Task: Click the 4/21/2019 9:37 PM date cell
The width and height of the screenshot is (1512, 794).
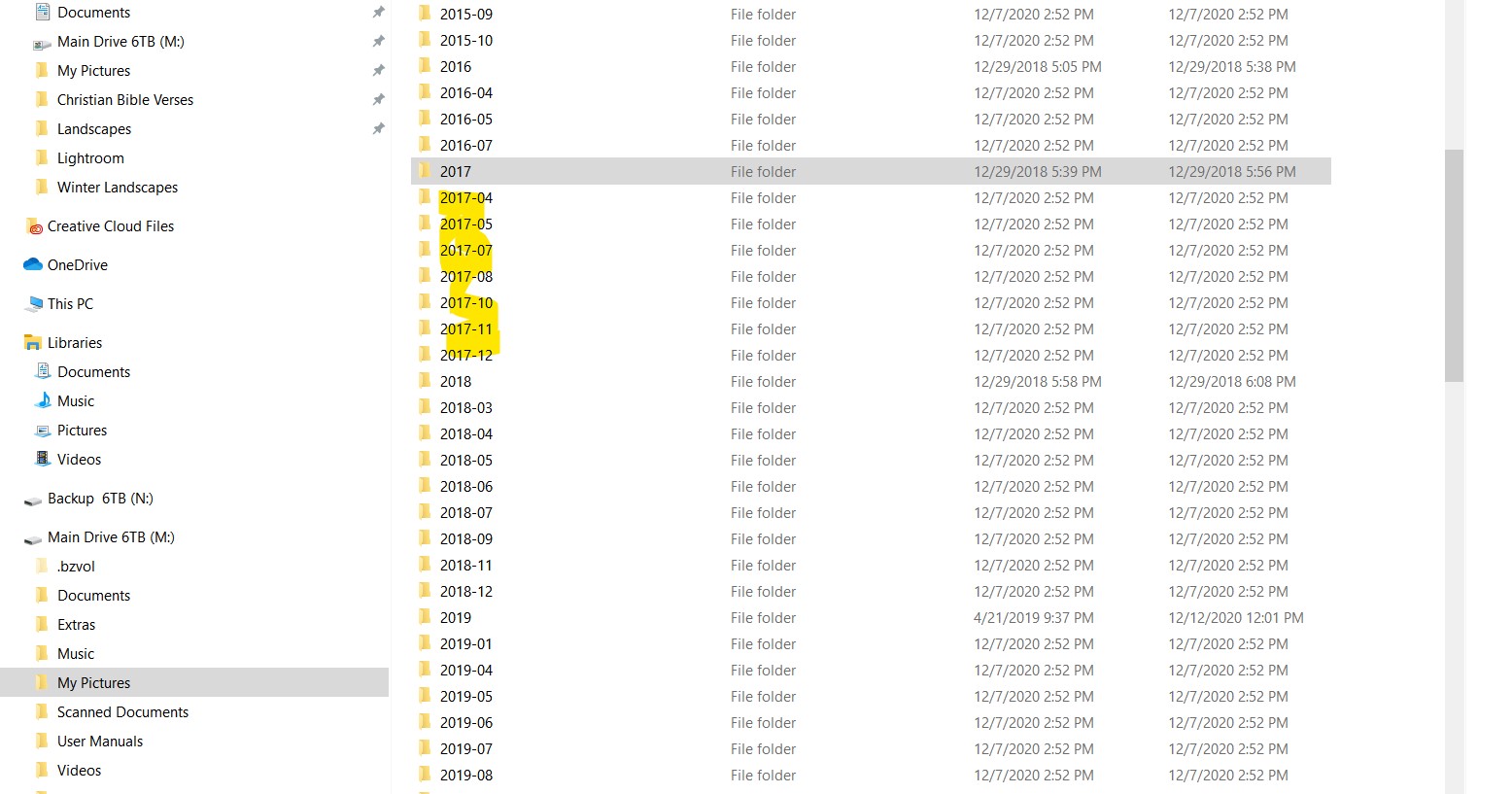Action: coord(1034,617)
